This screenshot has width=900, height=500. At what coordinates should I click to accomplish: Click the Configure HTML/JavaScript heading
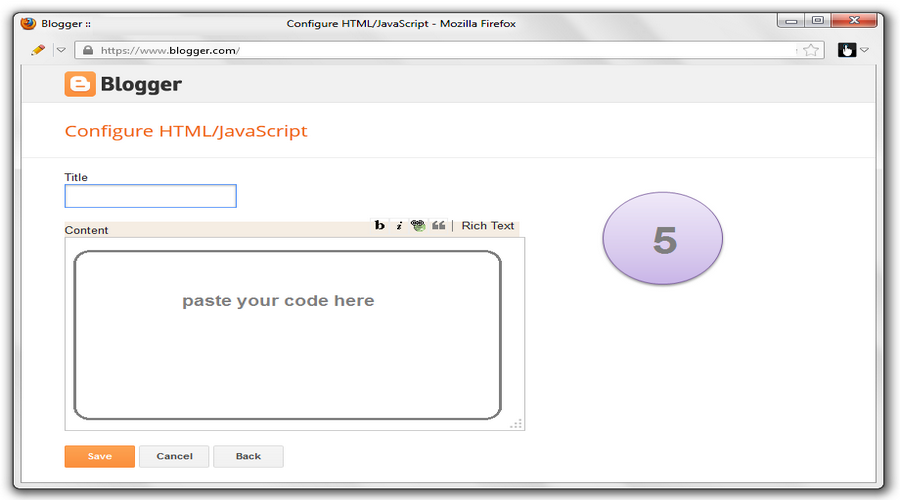pyautogui.click(x=186, y=131)
